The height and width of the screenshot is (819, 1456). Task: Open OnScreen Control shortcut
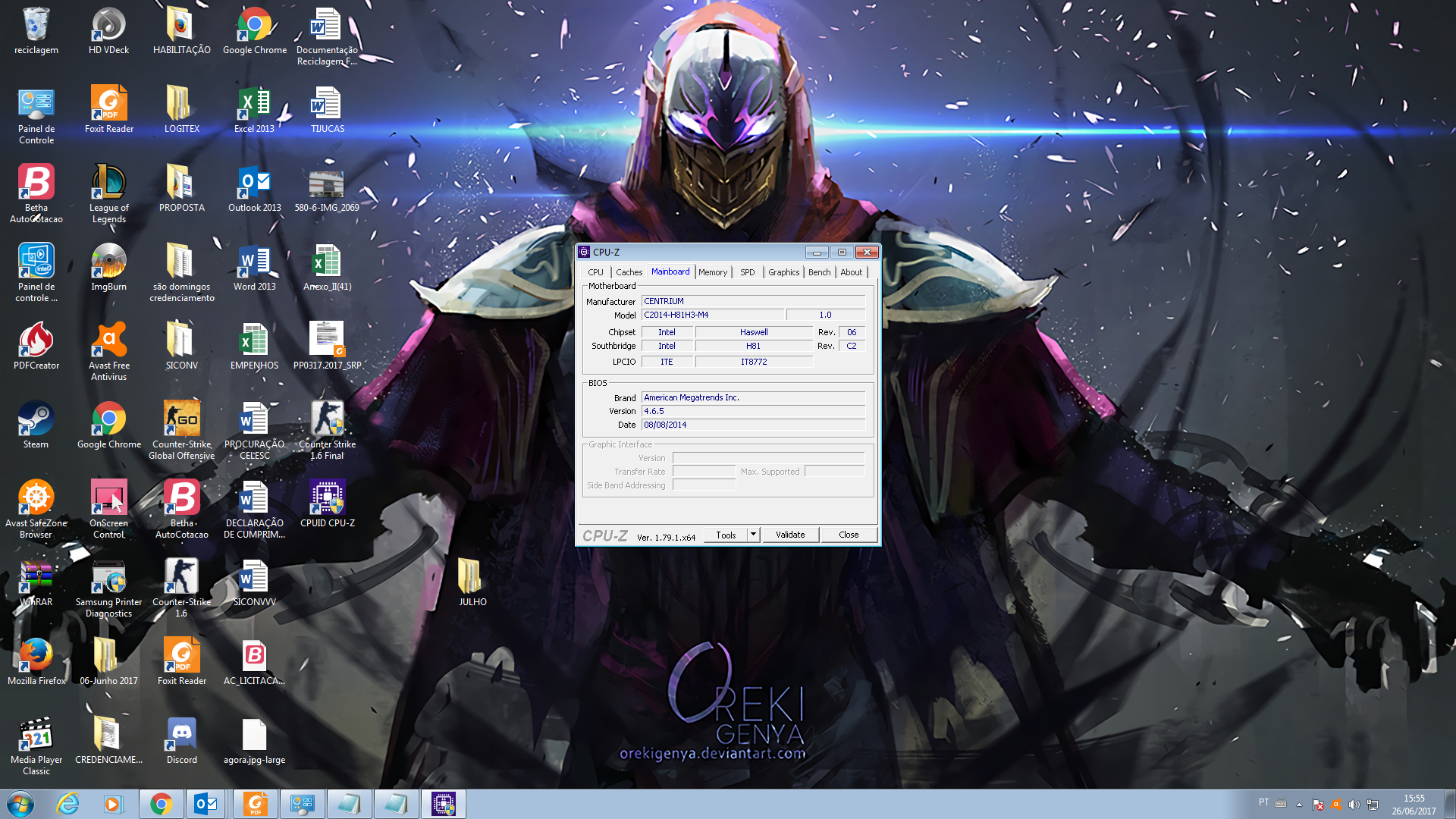pyautogui.click(x=109, y=508)
